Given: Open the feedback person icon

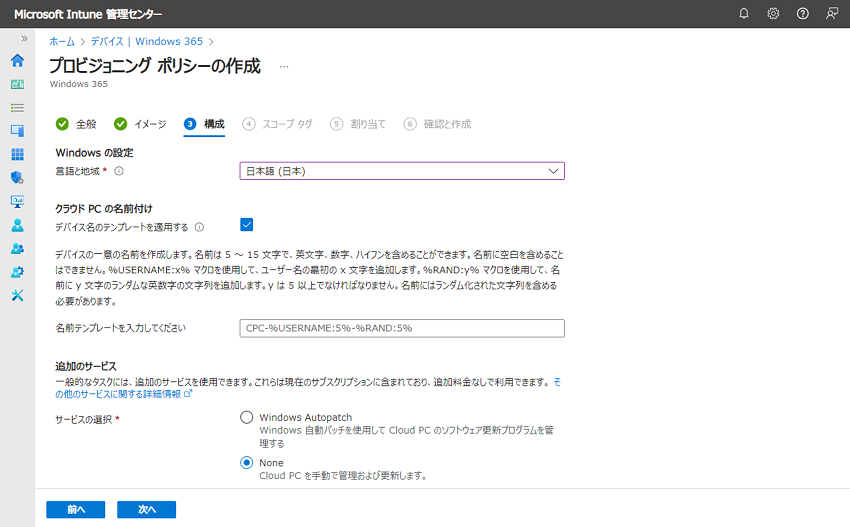Looking at the screenshot, I should (x=832, y=14).
